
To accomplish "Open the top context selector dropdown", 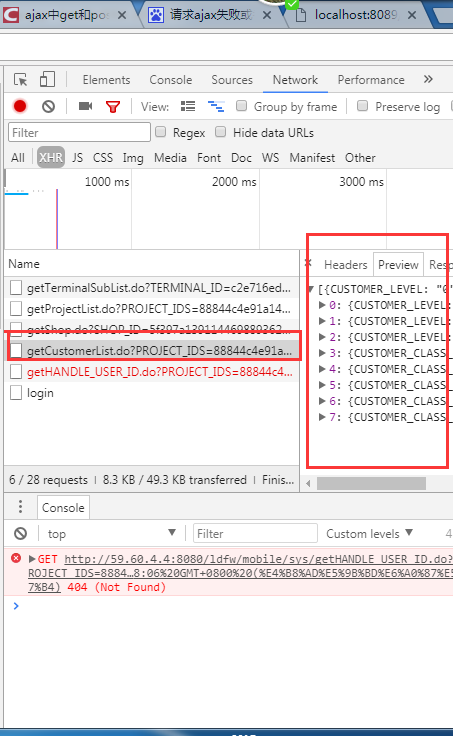I will pyautogui.click(x=112, y=534).
